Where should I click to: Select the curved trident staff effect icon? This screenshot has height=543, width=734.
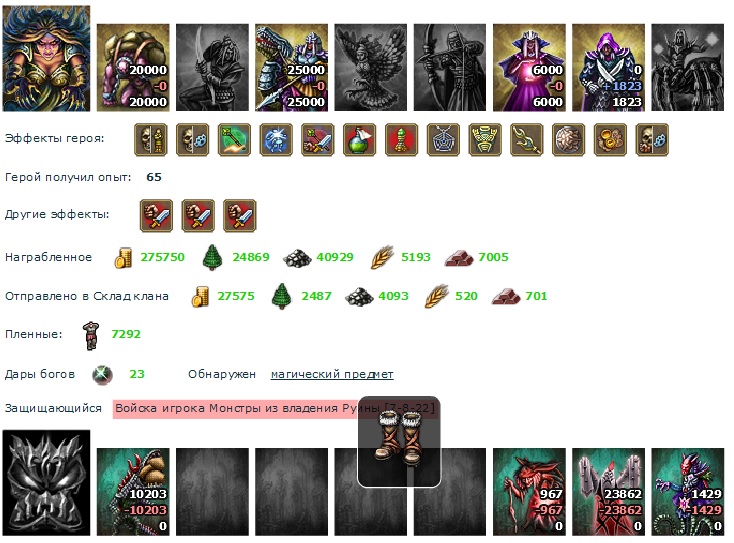(526, 139)
